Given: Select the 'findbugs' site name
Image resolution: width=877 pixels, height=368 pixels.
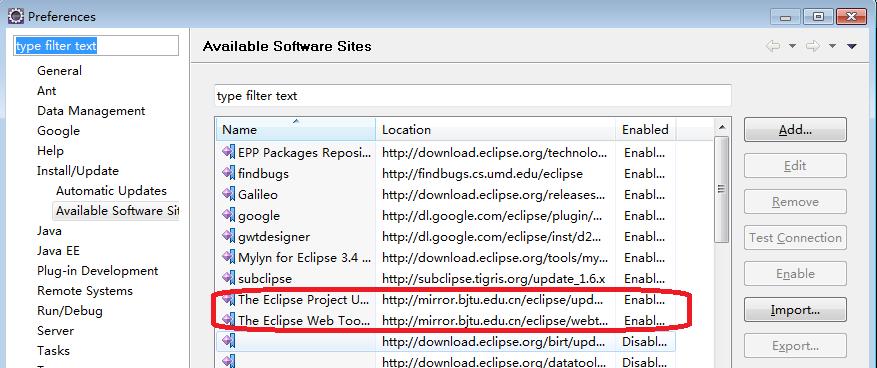Looking at the screenshot, I should point(263,173).
